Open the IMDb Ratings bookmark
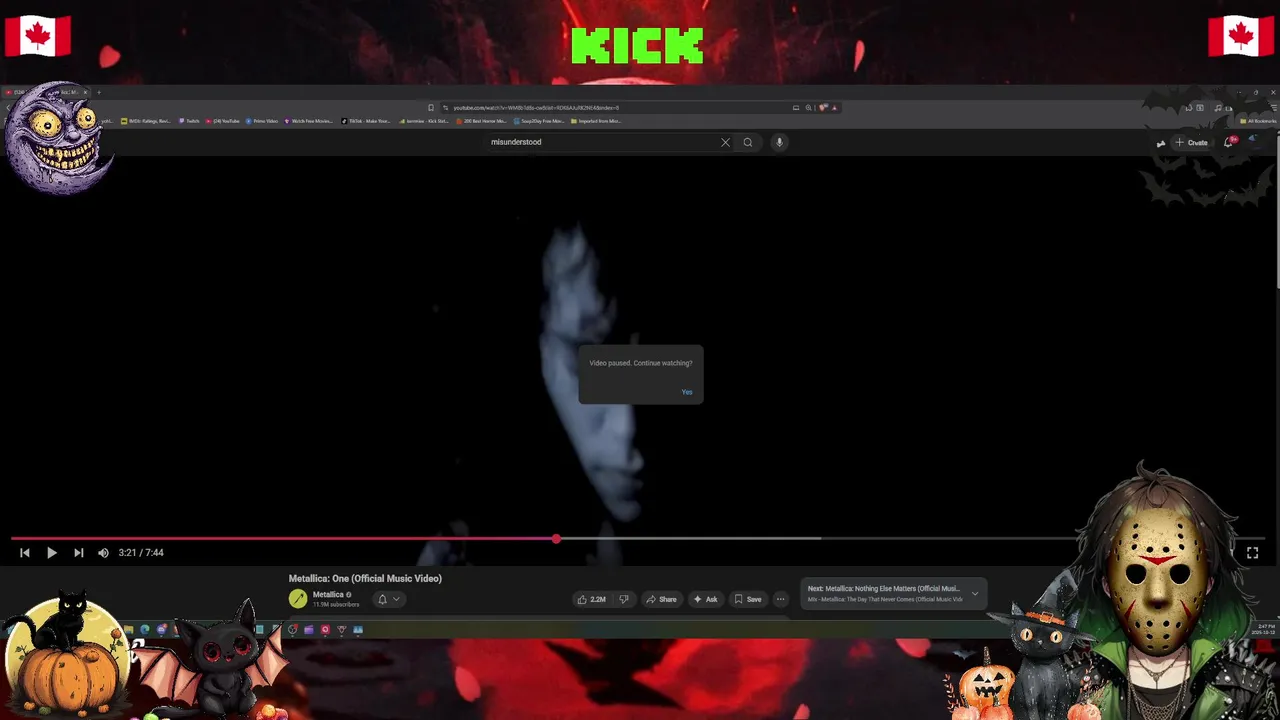The width and height of the screenshot is (1280, 720). pyautogui.click(x=146, y=121)
